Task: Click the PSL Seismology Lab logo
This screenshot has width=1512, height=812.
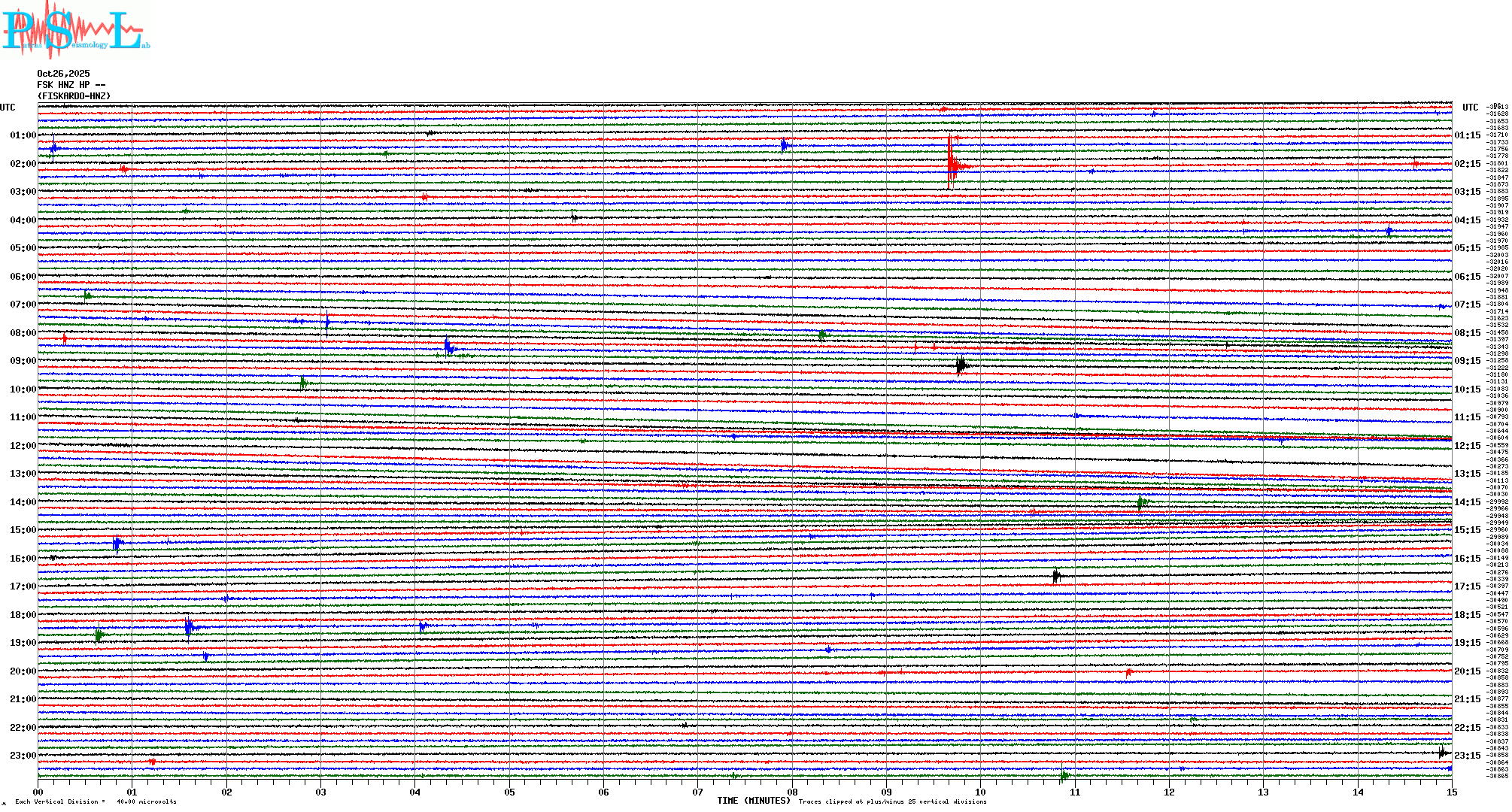Action: coord(75,30)
